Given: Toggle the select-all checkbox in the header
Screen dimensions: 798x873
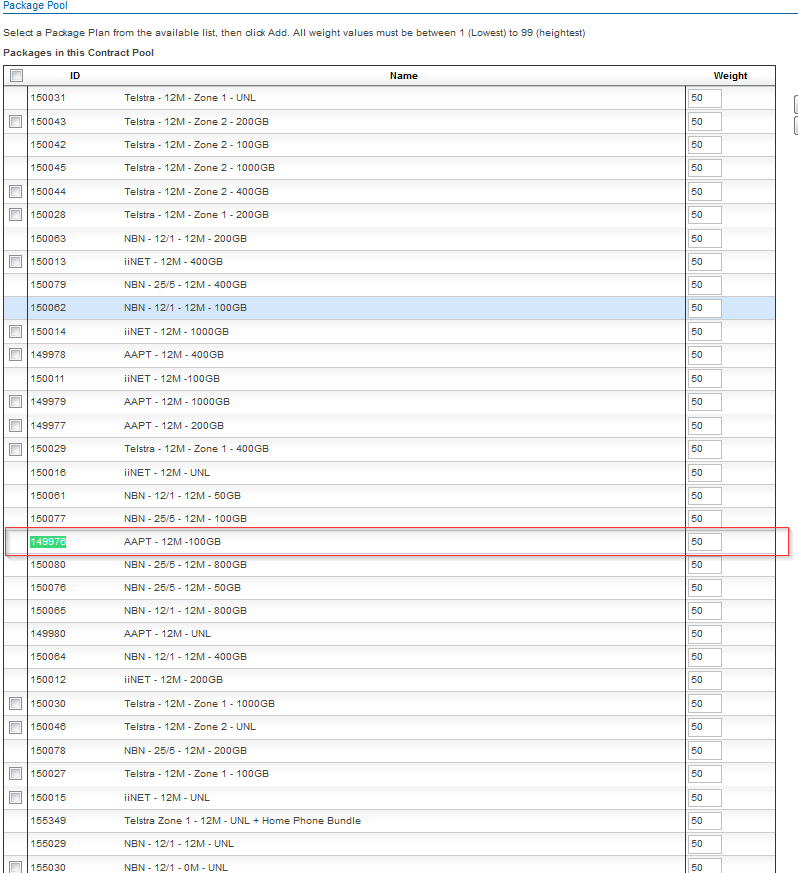Looking at the screenshot, I should coord(16,76).
